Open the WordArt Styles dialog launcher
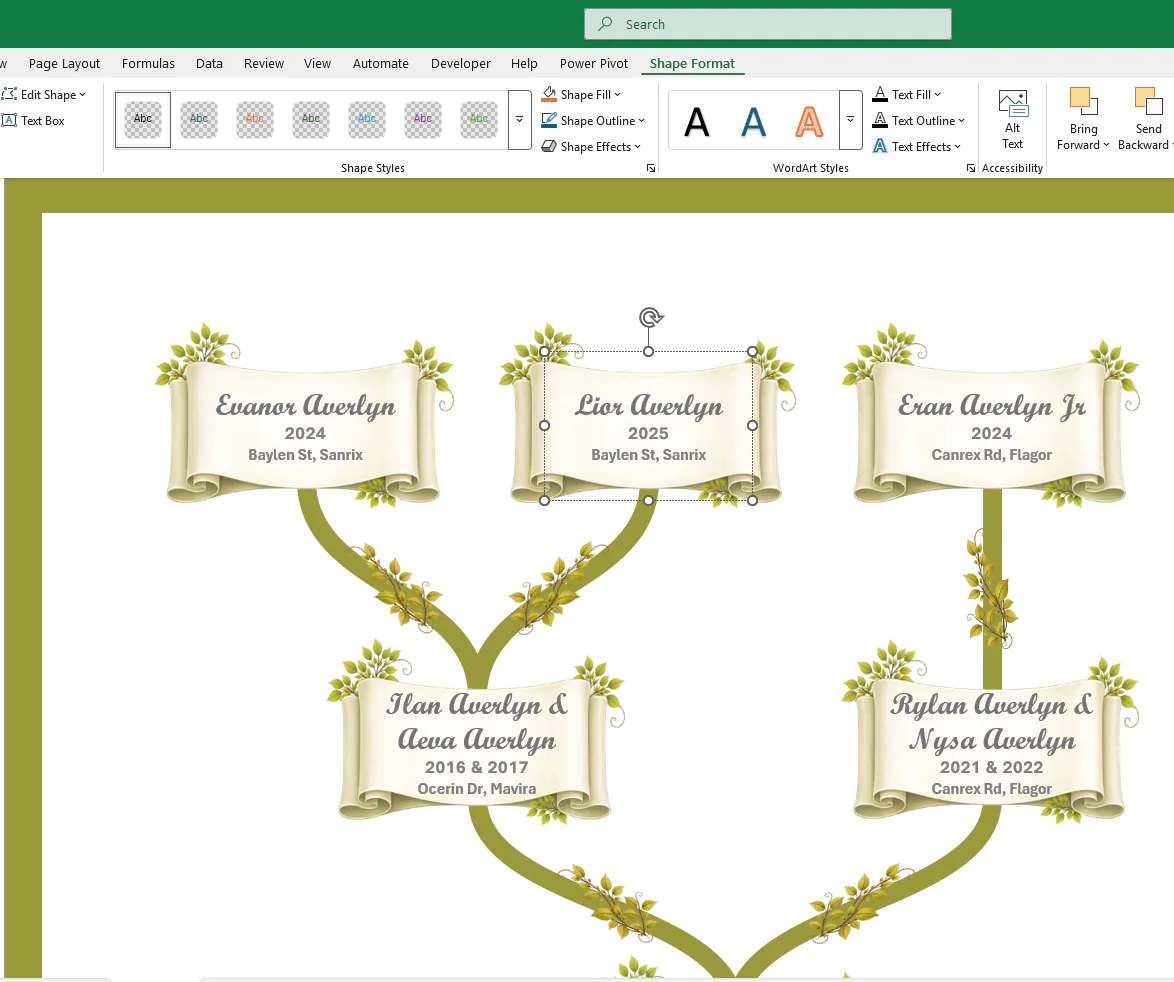The width and height of the screenshot is (1174, 982). click(970, 169)
